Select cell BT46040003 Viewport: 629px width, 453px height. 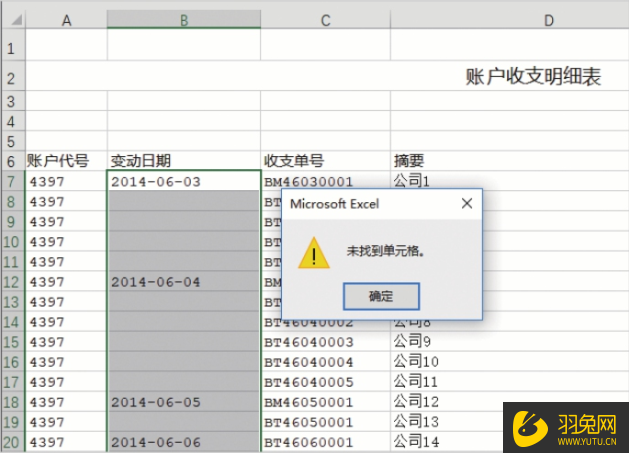(x=325, y=342)
